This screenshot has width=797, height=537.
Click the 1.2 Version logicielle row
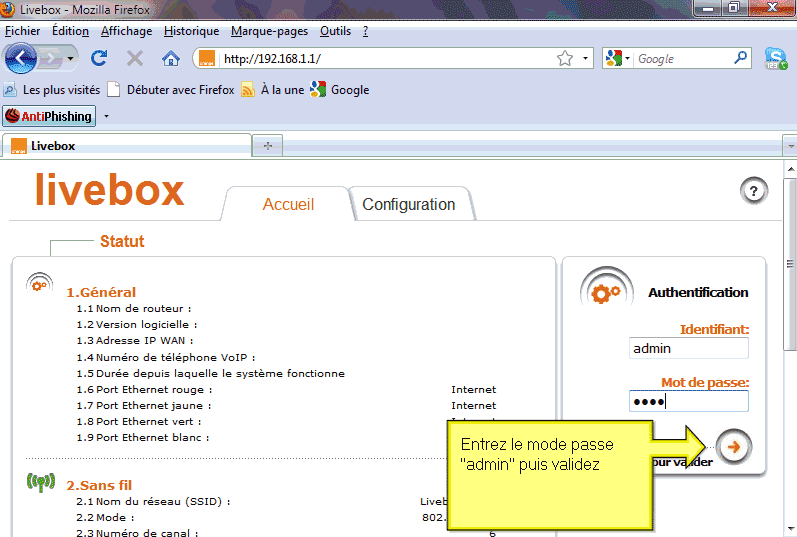click(x=137, y=324)
